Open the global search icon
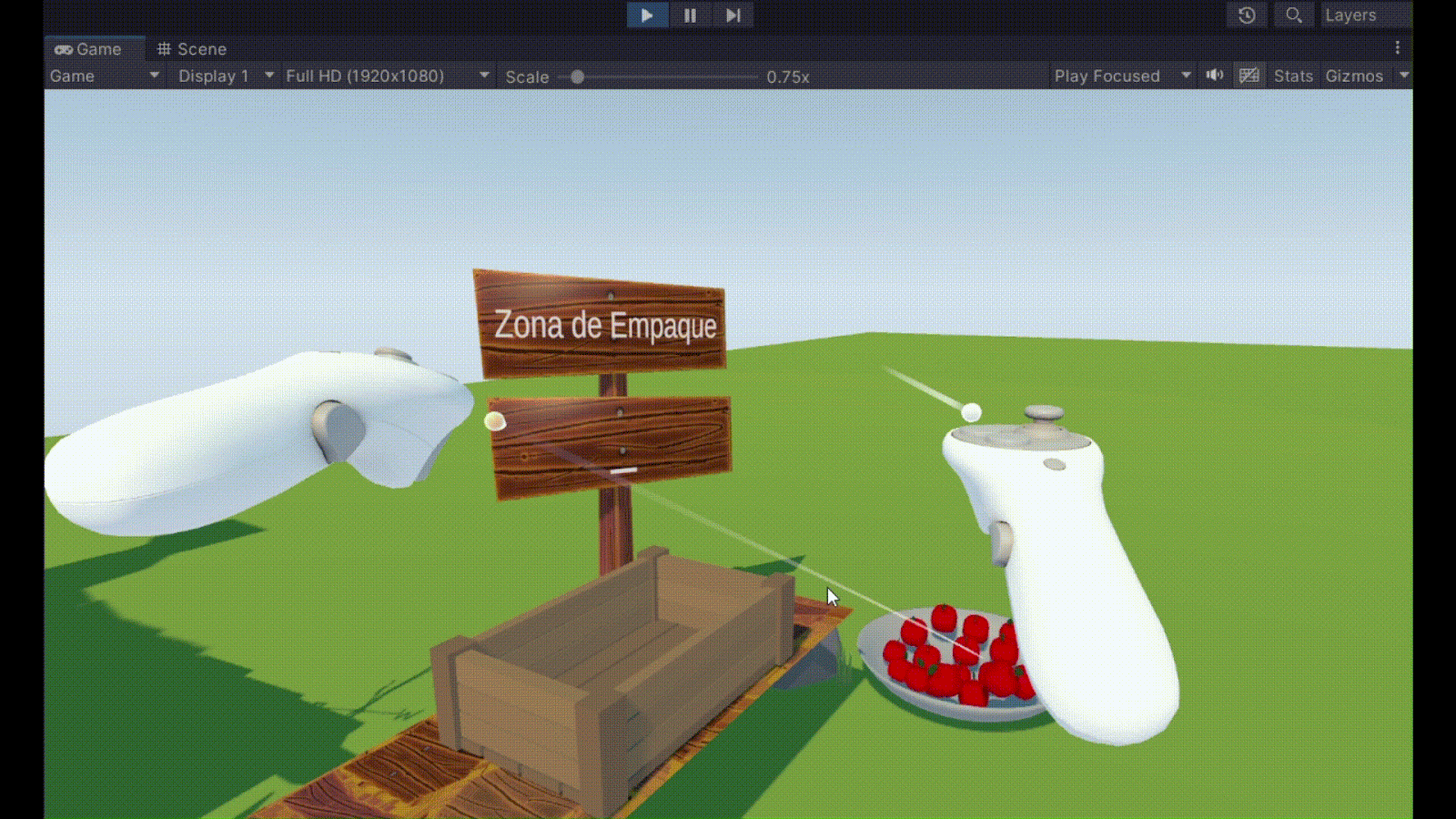 (x=1293, y=15)
